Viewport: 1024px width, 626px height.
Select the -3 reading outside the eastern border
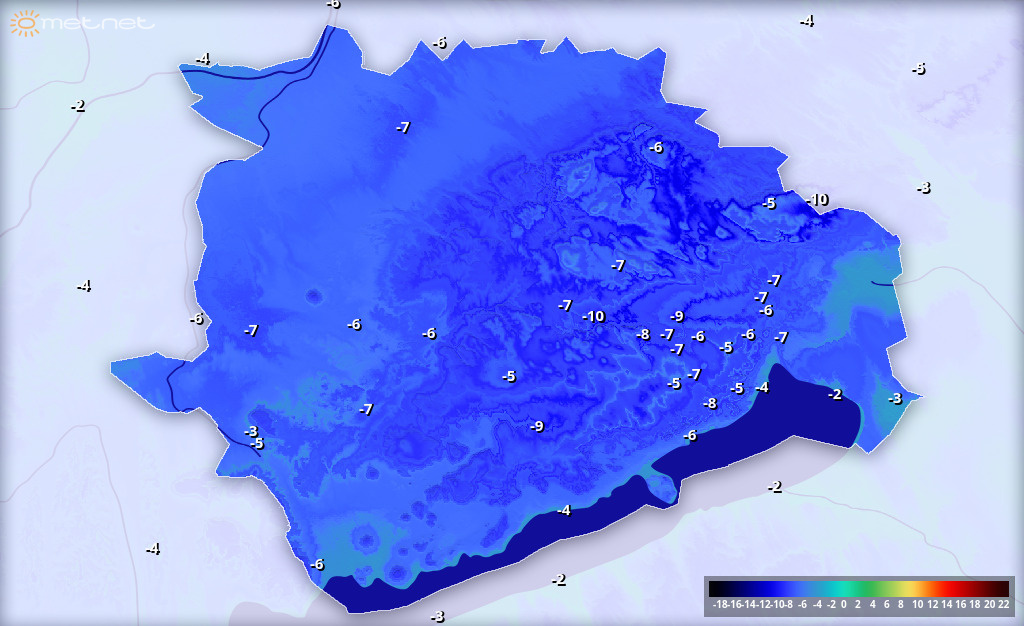click(x=923, y=188)
